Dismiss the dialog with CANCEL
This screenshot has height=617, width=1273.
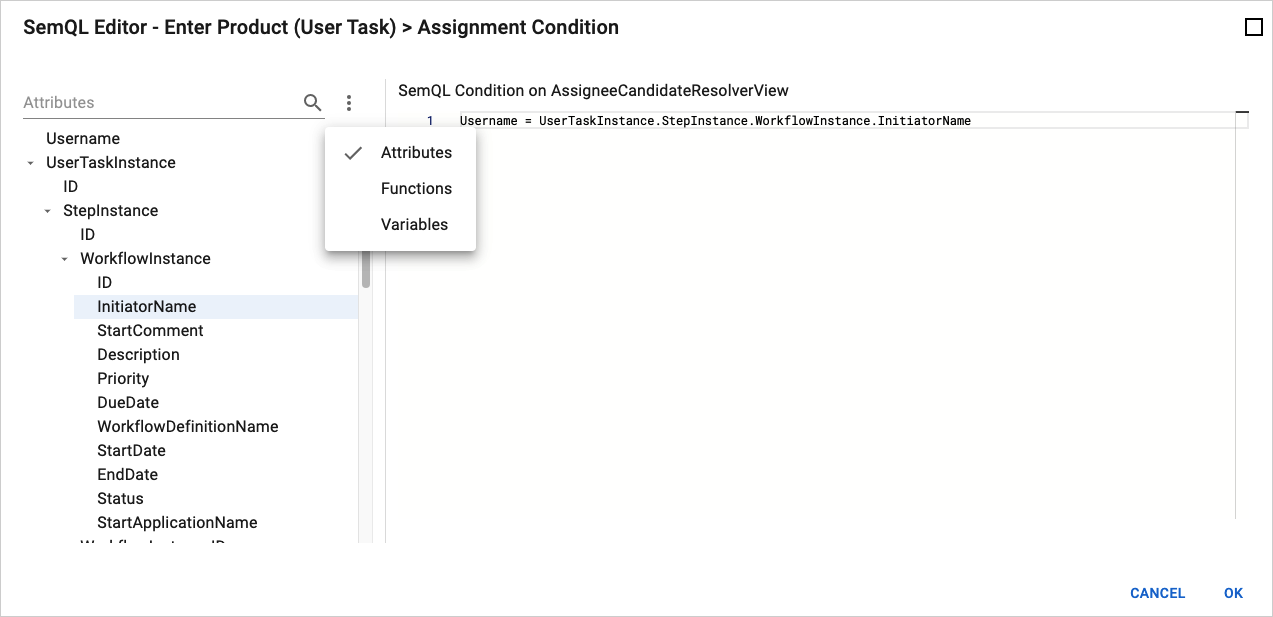(1157, 593)
